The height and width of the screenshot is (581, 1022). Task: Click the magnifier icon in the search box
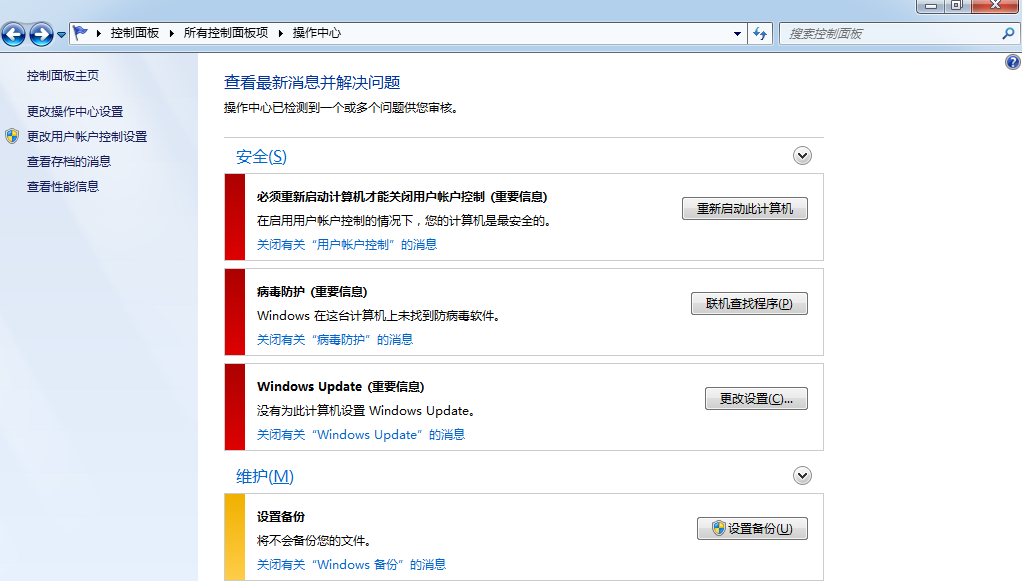coord(1007,33)
